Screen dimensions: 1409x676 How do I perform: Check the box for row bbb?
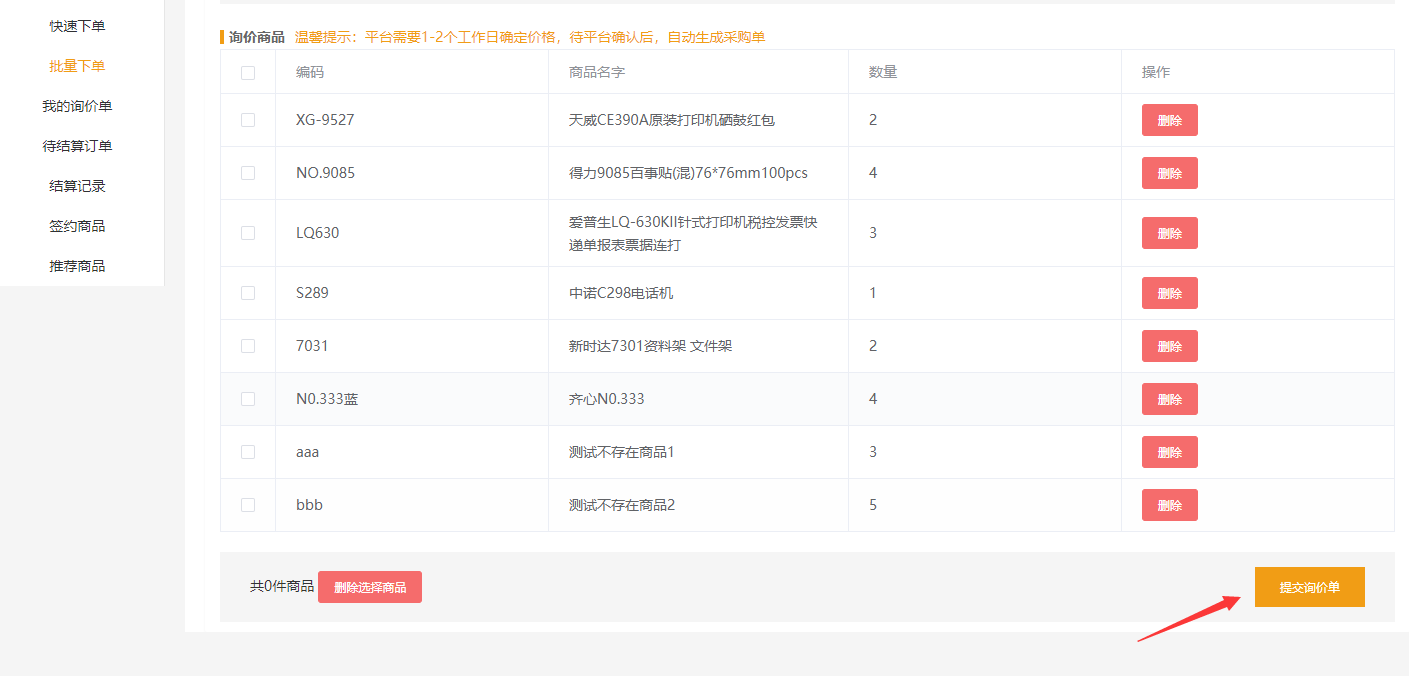click(248, 505)
